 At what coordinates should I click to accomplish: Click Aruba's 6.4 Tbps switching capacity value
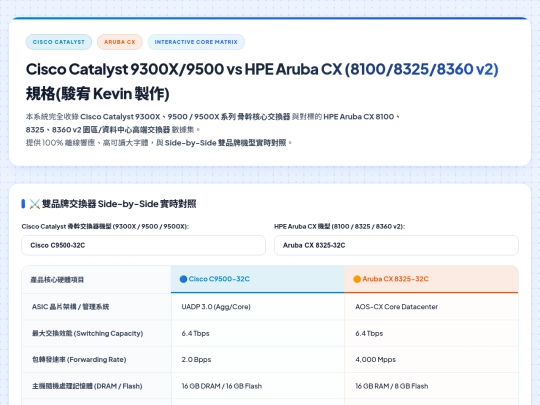click(369, 333)
